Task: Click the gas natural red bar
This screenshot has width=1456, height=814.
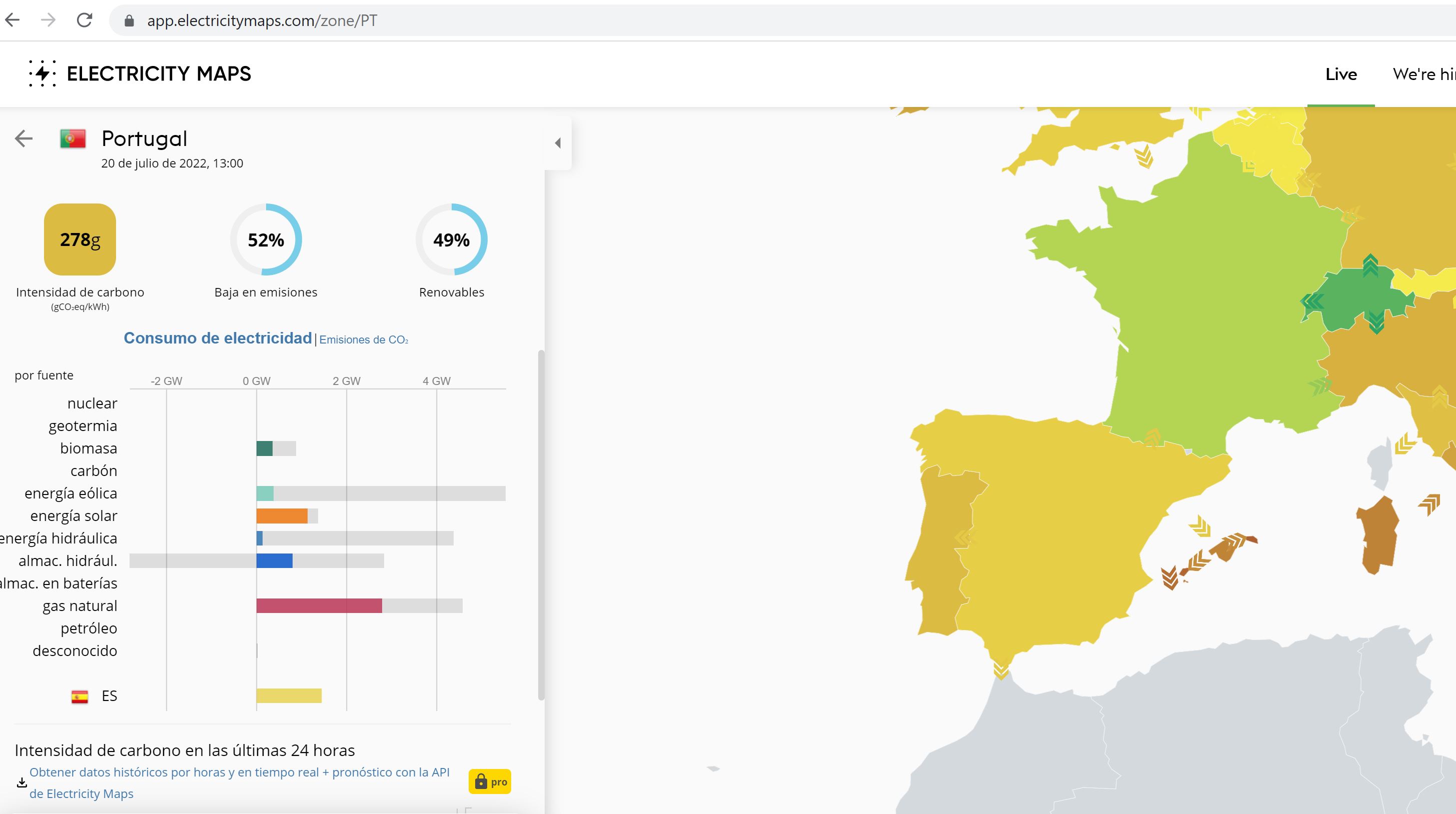Action: tap(319, 605)
